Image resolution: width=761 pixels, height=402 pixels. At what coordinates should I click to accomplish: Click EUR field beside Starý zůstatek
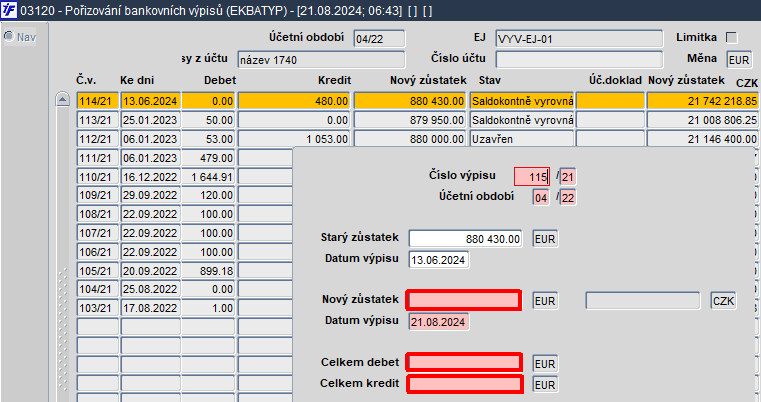click(x=545, y=239)
